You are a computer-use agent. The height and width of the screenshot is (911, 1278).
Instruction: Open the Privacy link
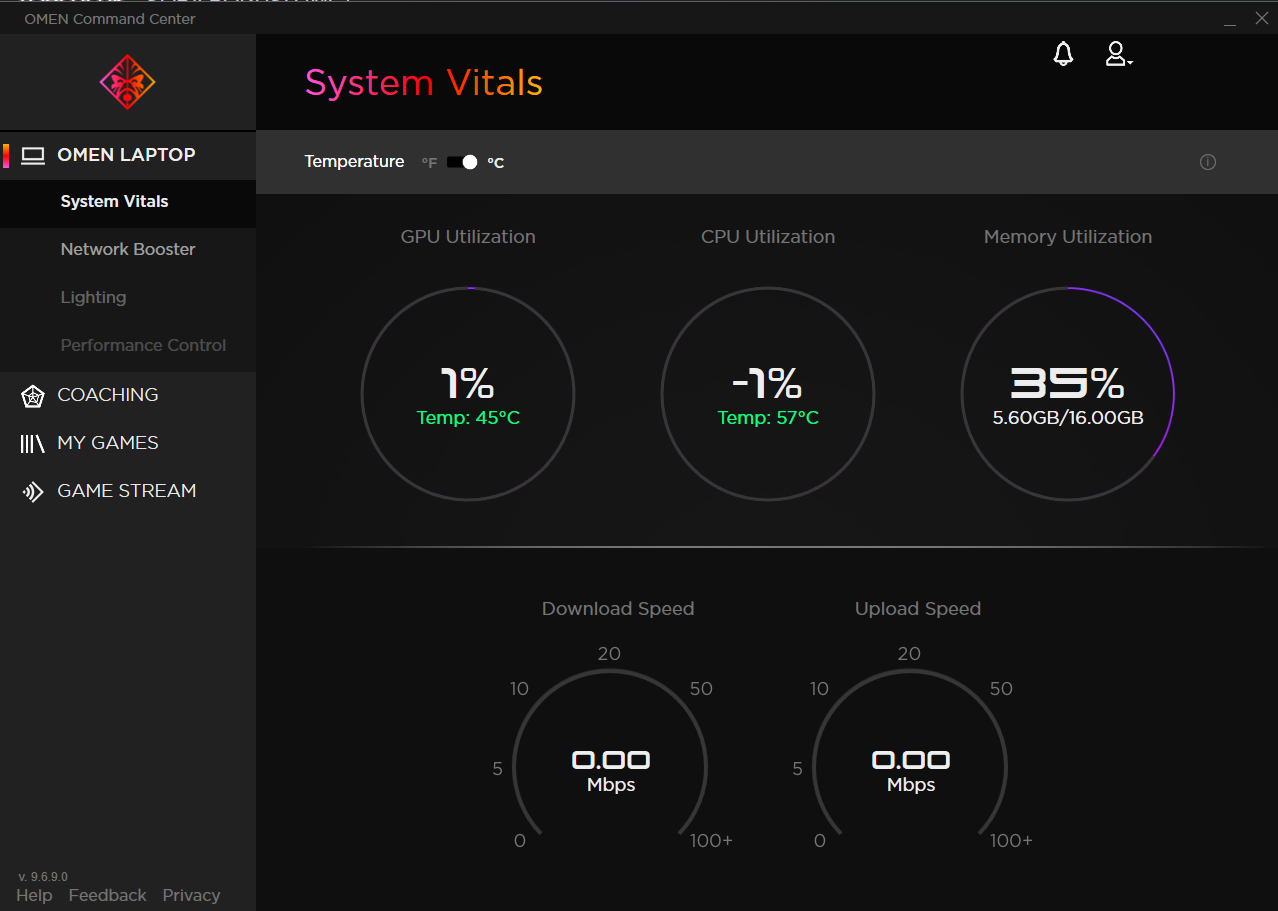click(191, 895)
